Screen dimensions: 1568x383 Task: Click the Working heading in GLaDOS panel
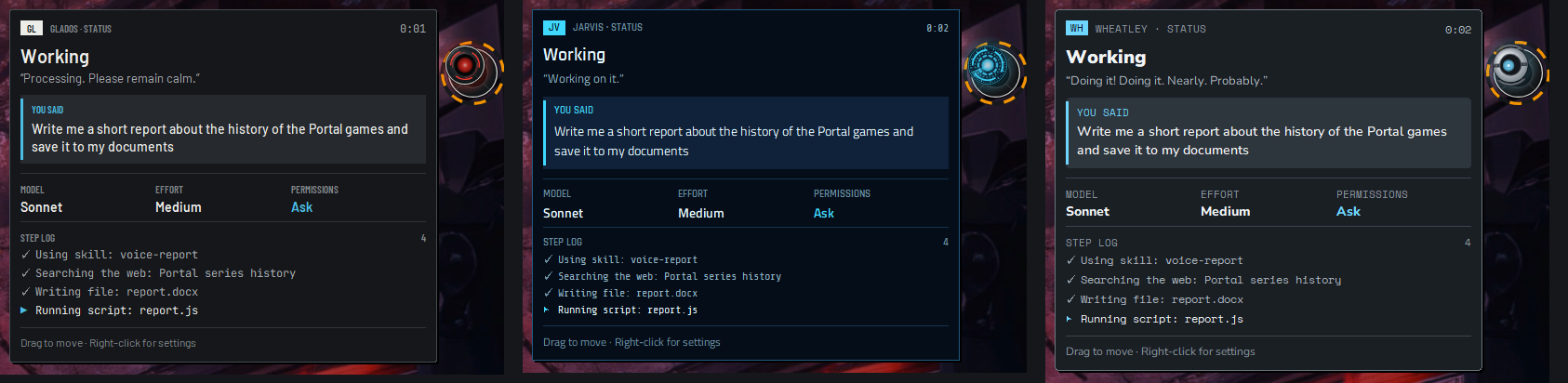[x=55, y=57]
